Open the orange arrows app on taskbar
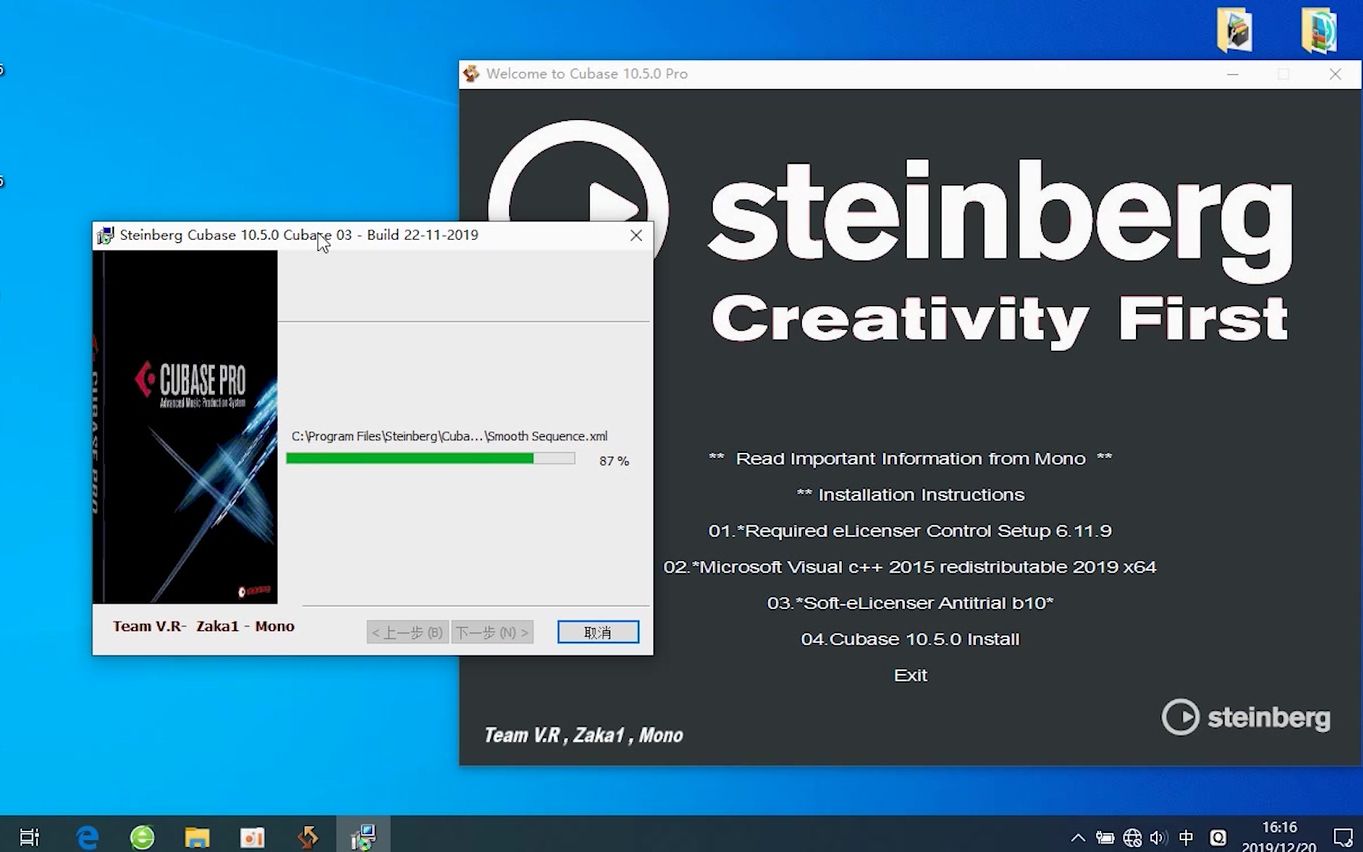This screenshot has height=852, width=1363. coord(308,837)
